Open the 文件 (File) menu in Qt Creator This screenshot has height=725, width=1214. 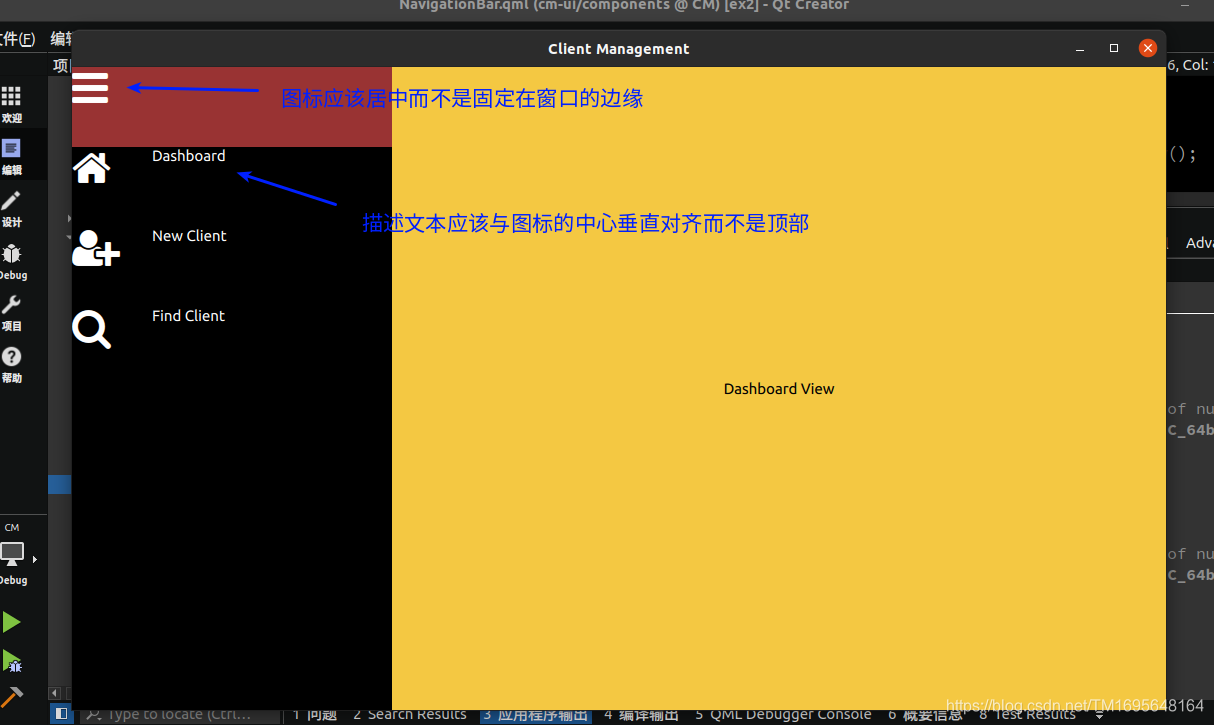[17, 39]
